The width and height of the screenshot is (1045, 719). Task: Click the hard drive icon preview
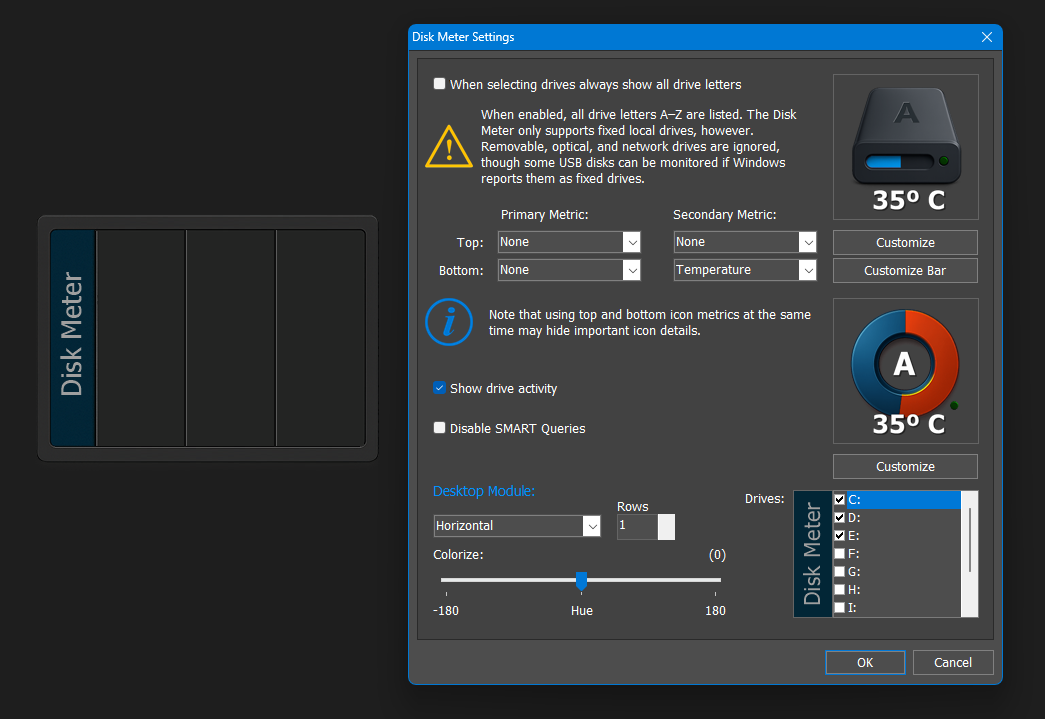coord(905,137)
